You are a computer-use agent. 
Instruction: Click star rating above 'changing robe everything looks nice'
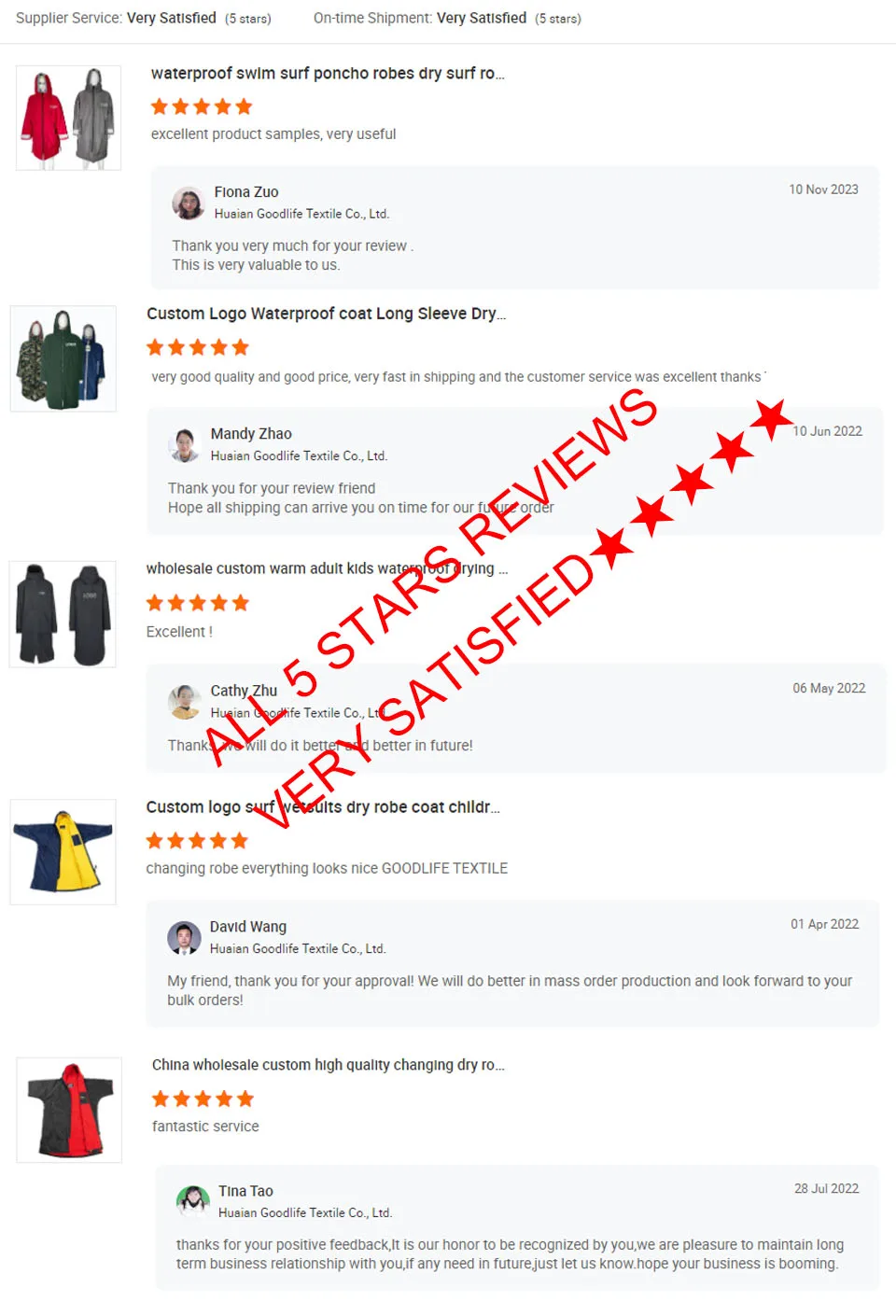[x=197, y=841]
